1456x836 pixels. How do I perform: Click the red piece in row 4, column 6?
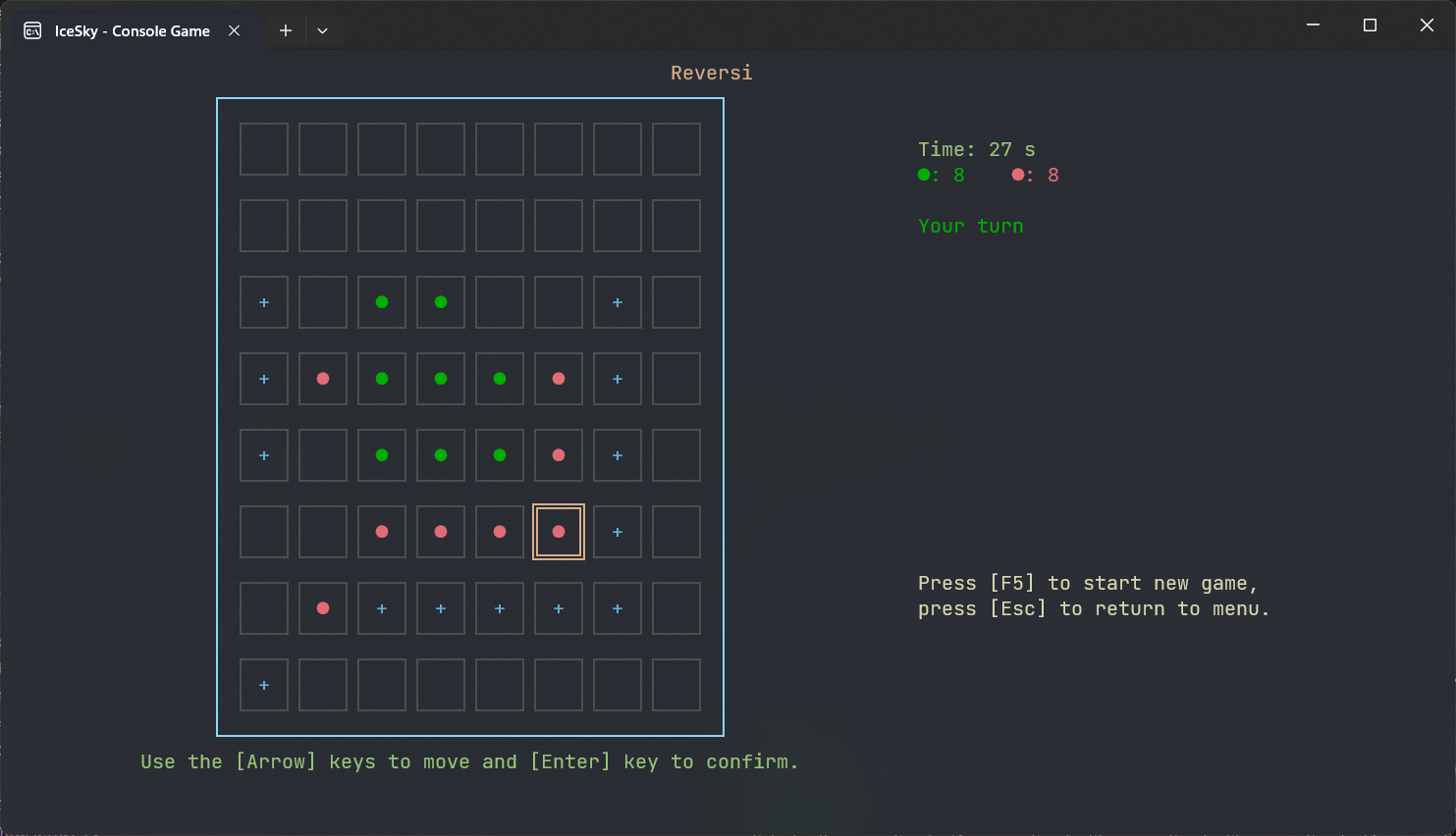click(x=559, y=379)
